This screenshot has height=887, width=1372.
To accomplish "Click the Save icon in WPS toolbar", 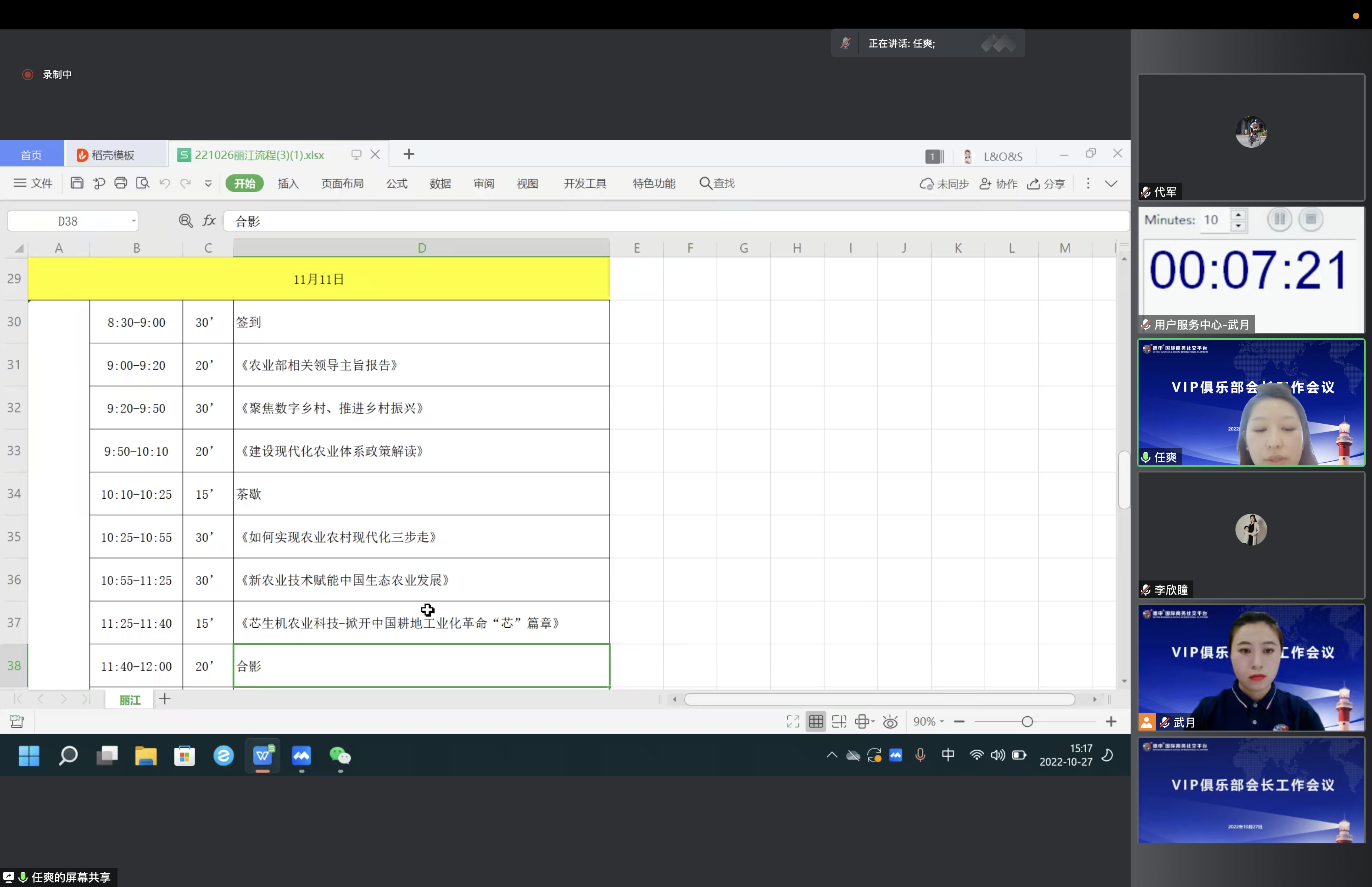I will point(77,183).
